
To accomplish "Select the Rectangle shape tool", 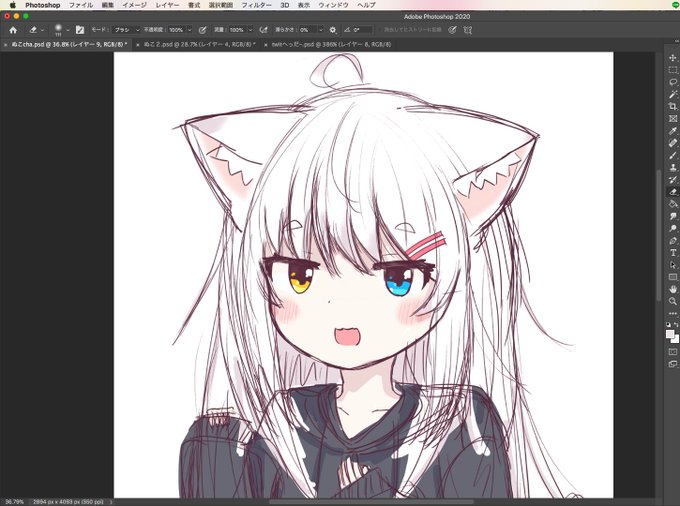I will 673,277.
